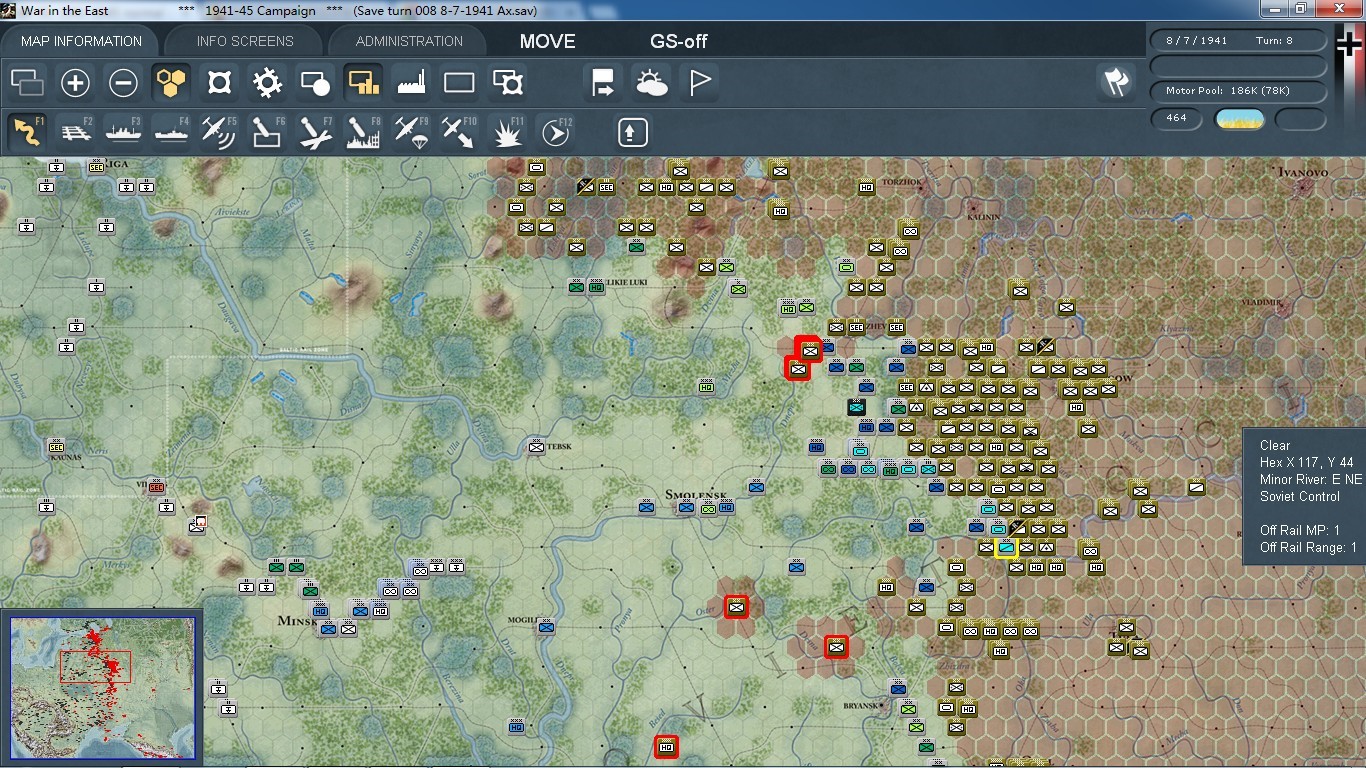Click the Motor Pool 186K (78K) readout
This screenshot has height=768, width=1366.
1239,91
